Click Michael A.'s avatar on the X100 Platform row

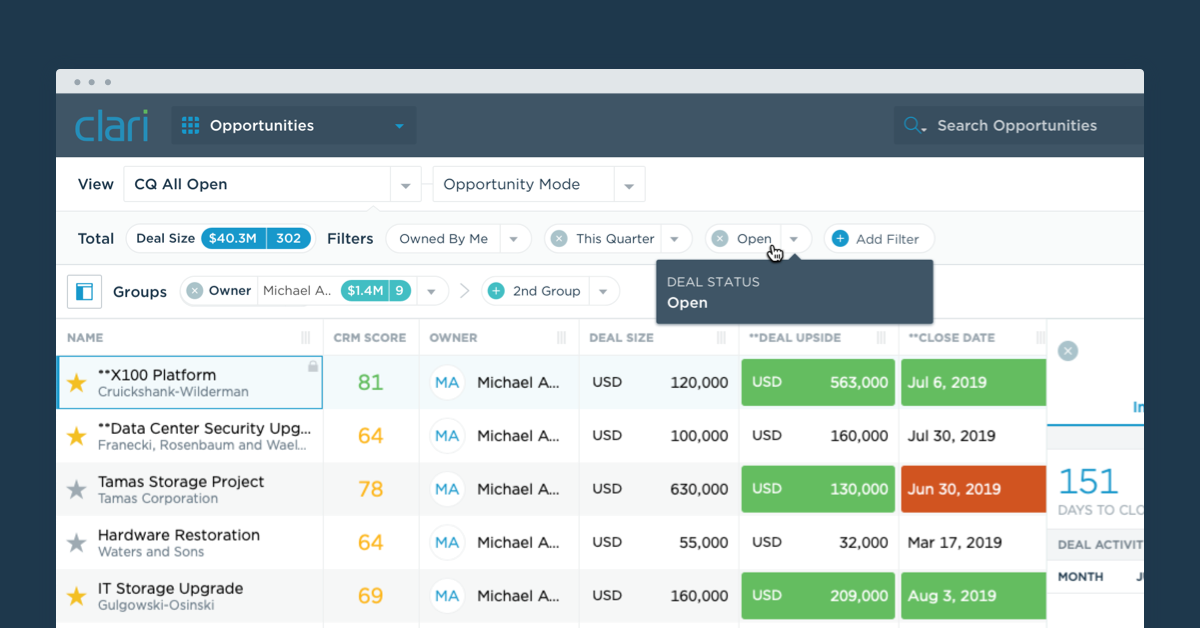tap(447, 382)
